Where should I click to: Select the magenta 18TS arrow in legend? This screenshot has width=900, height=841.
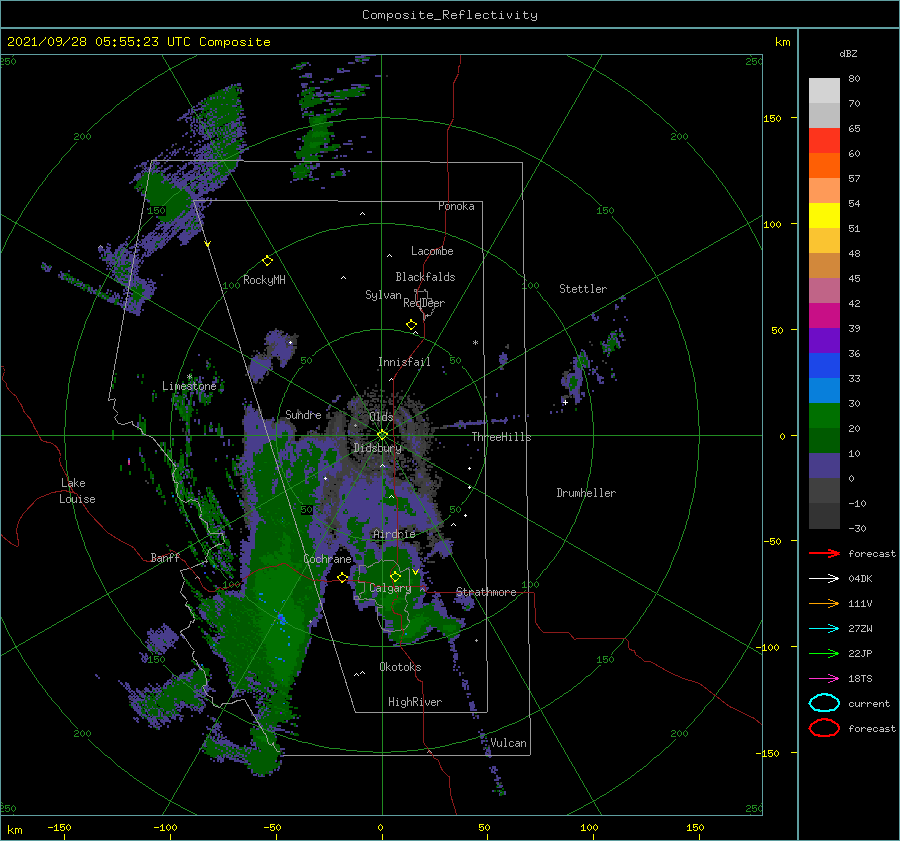tap(824, 679)
